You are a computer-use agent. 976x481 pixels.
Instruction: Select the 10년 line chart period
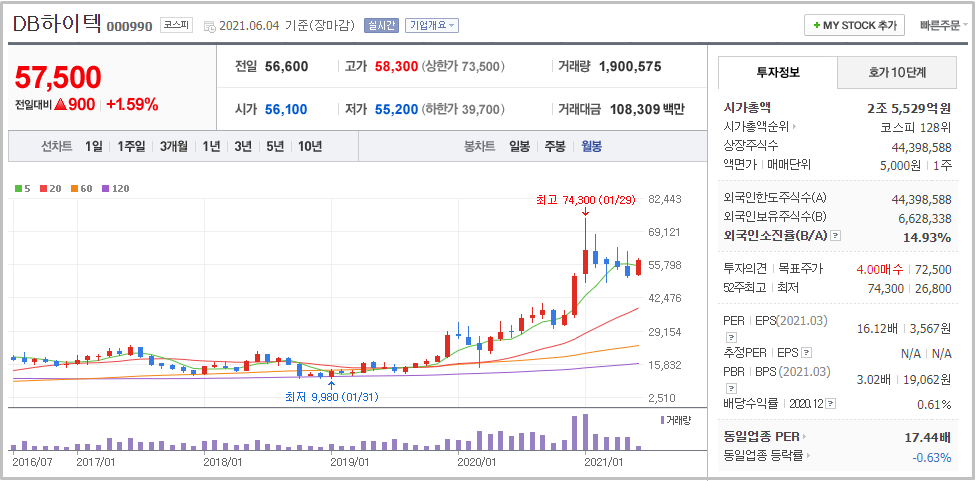(x=310, y=146)
